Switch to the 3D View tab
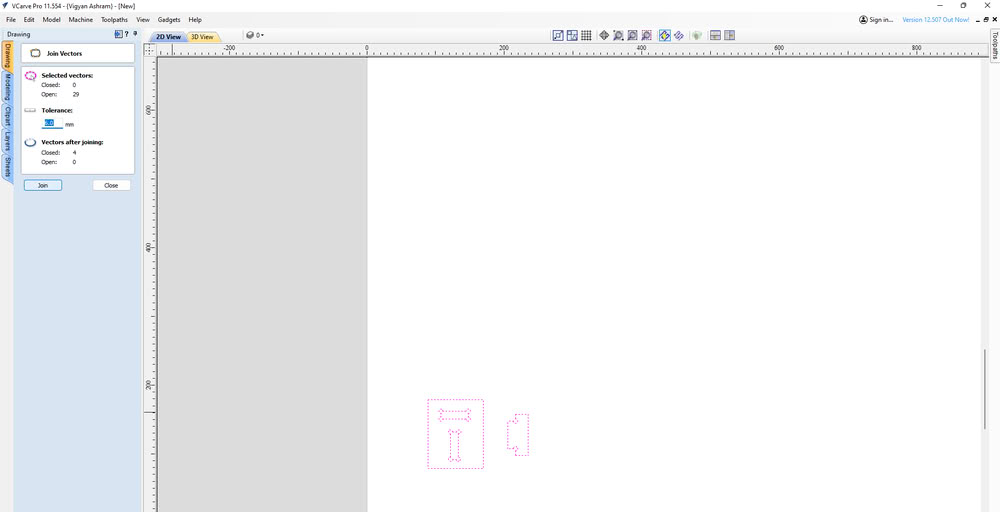 [203, 37]
